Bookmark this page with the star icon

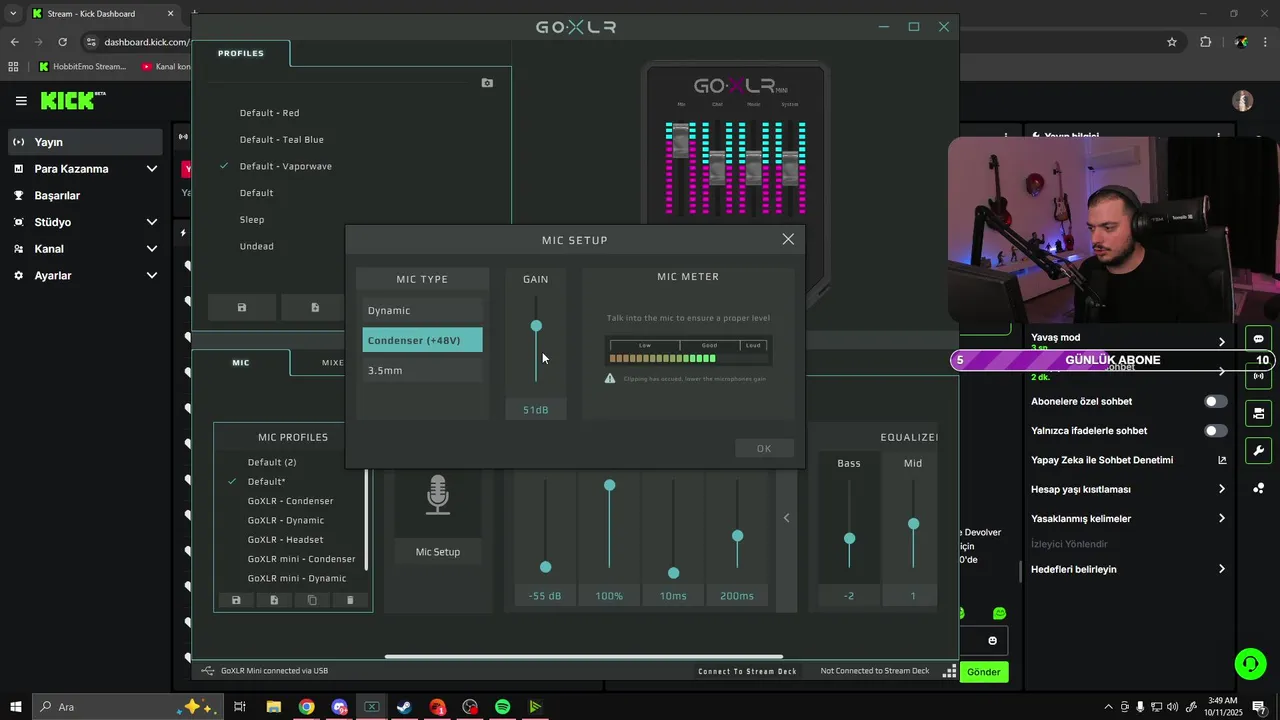1172,42
